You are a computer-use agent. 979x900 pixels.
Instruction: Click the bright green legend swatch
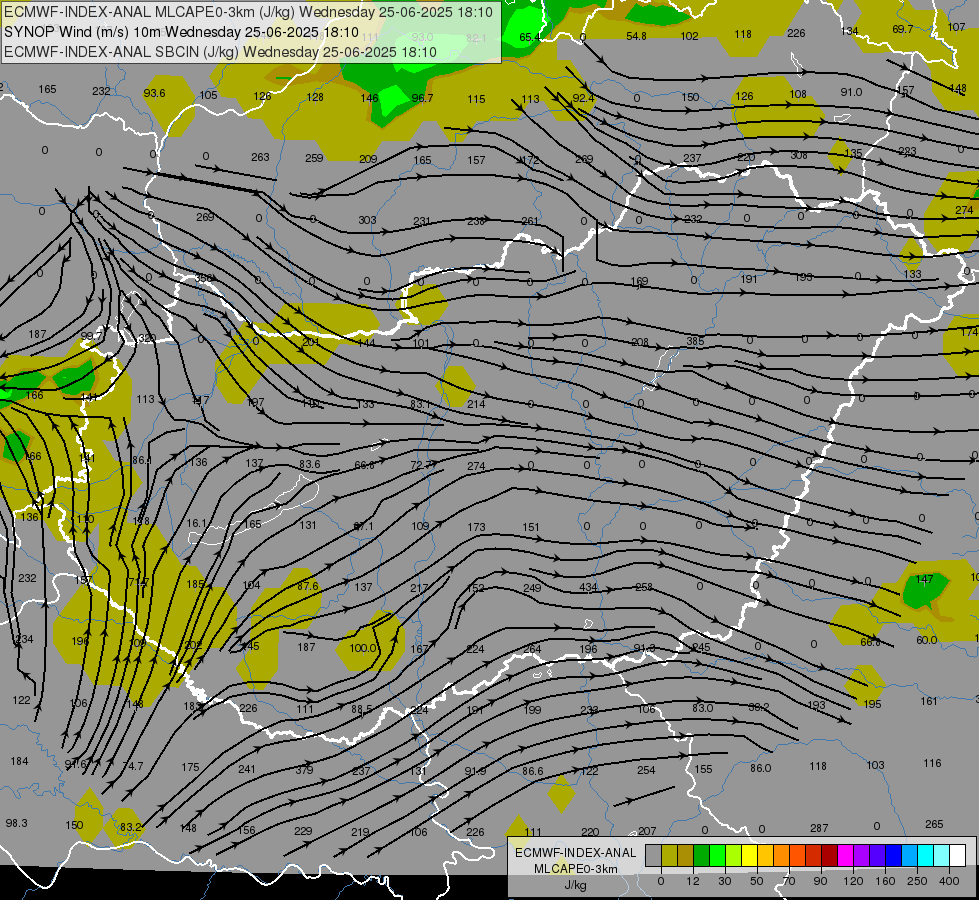(x=717, y=855)
